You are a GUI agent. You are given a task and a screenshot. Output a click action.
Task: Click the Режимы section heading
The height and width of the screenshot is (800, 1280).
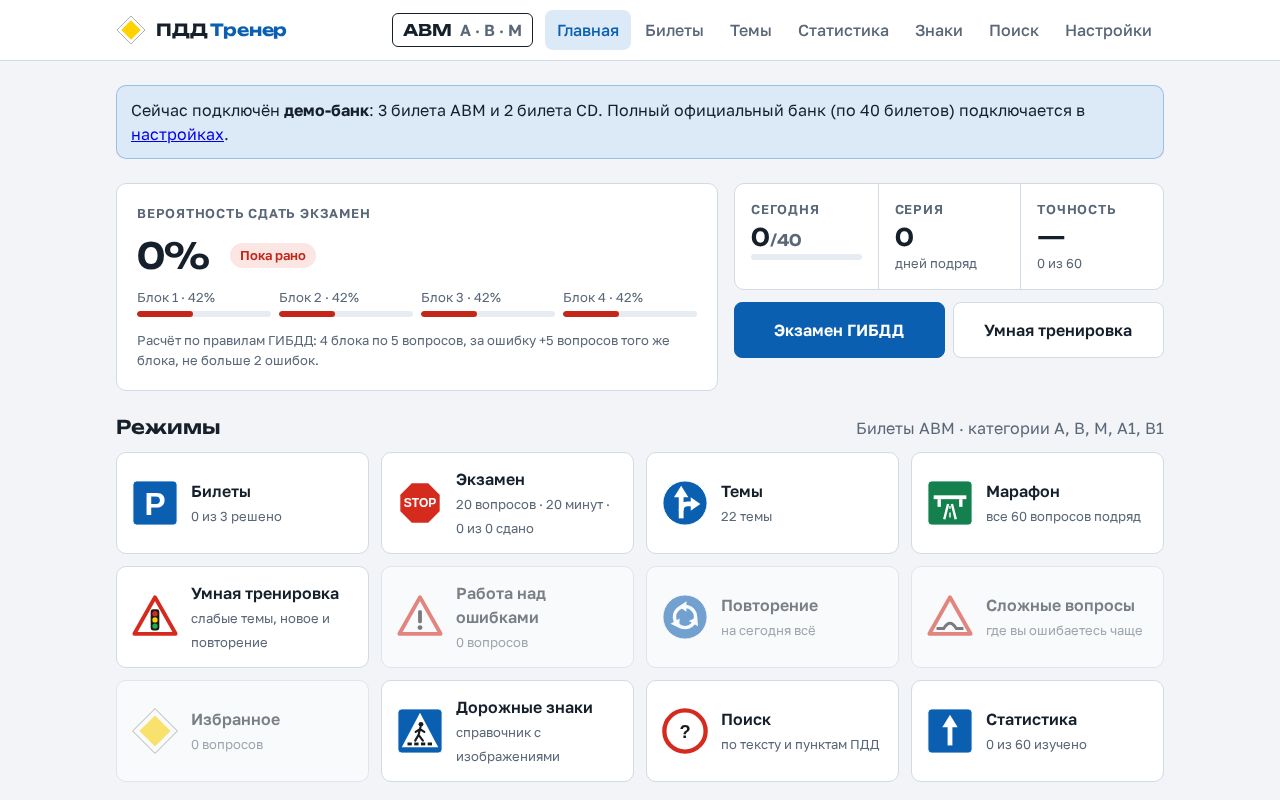(168, 428)
